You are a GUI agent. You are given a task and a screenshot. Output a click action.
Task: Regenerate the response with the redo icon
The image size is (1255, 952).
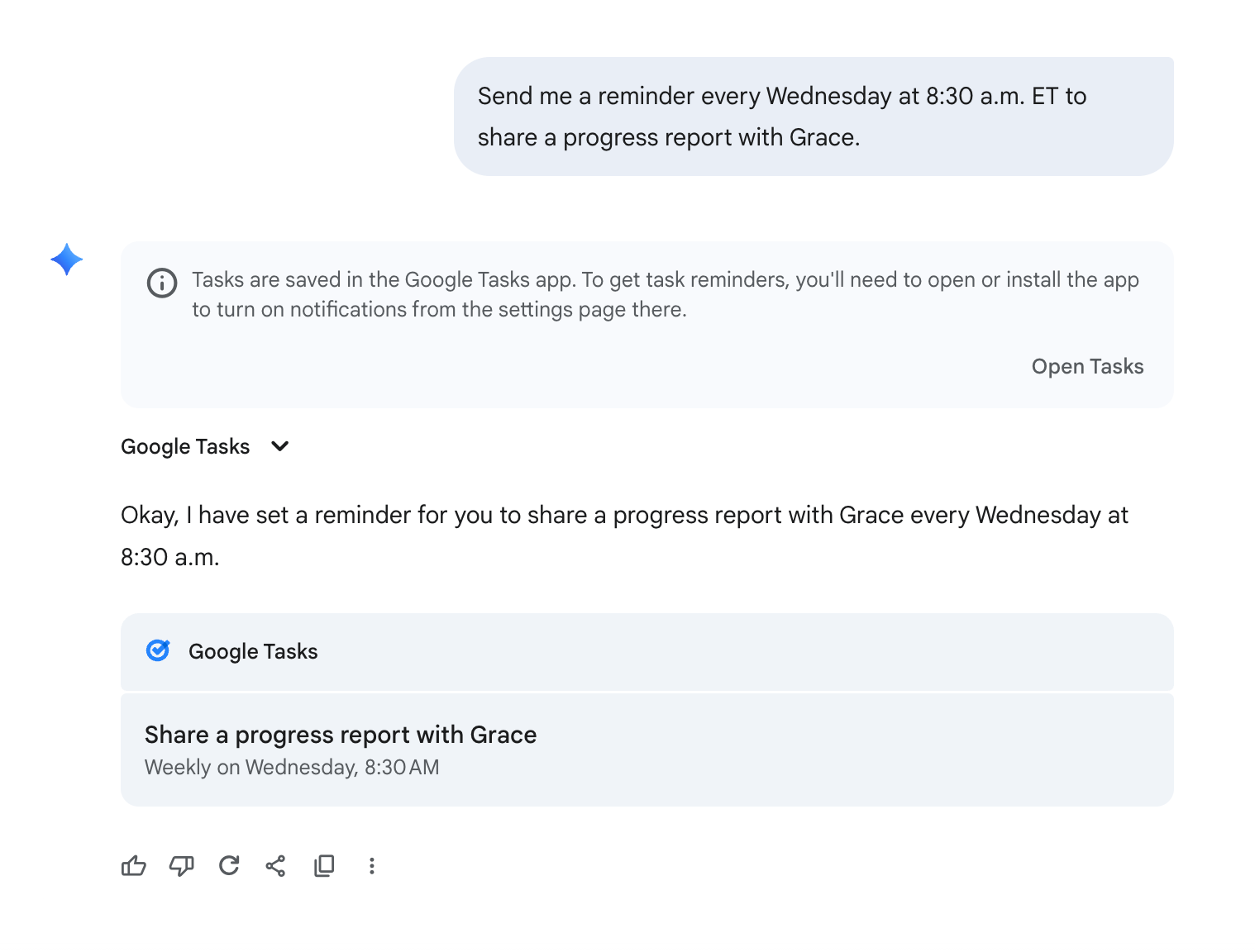[229, 865]
